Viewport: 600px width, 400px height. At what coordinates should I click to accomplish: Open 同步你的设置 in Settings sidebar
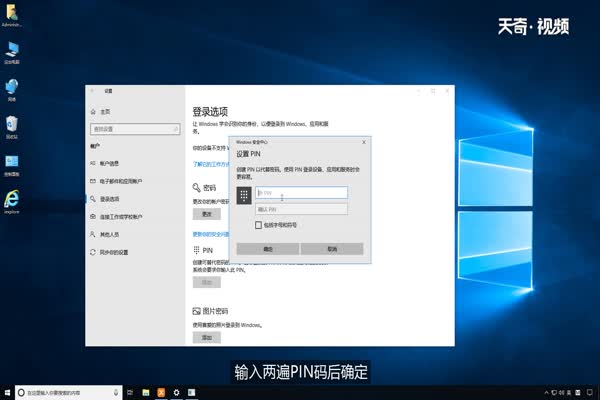(x=109, y=252)
